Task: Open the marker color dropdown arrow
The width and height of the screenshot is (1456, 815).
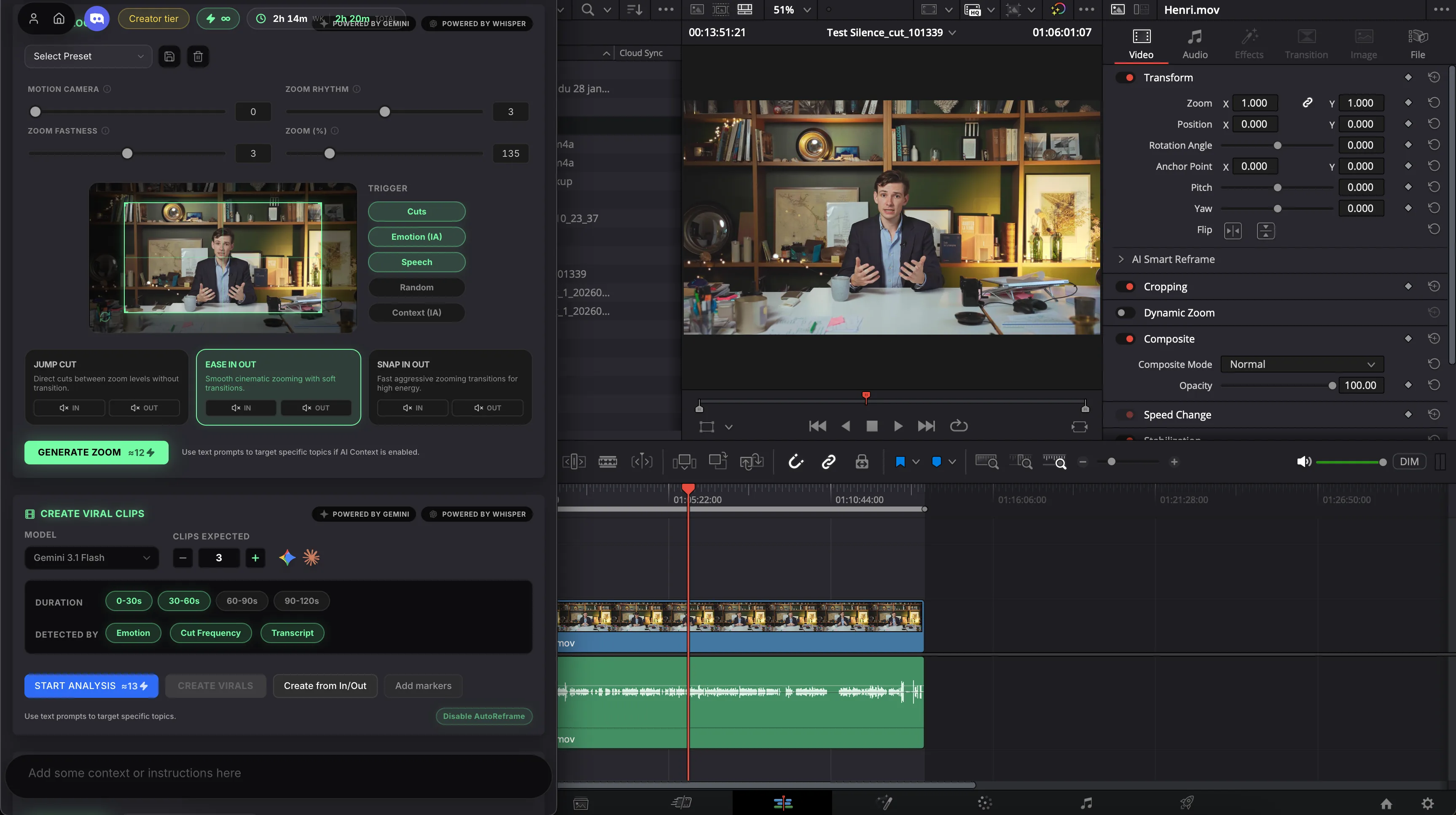Action: [x=952, y=462]
